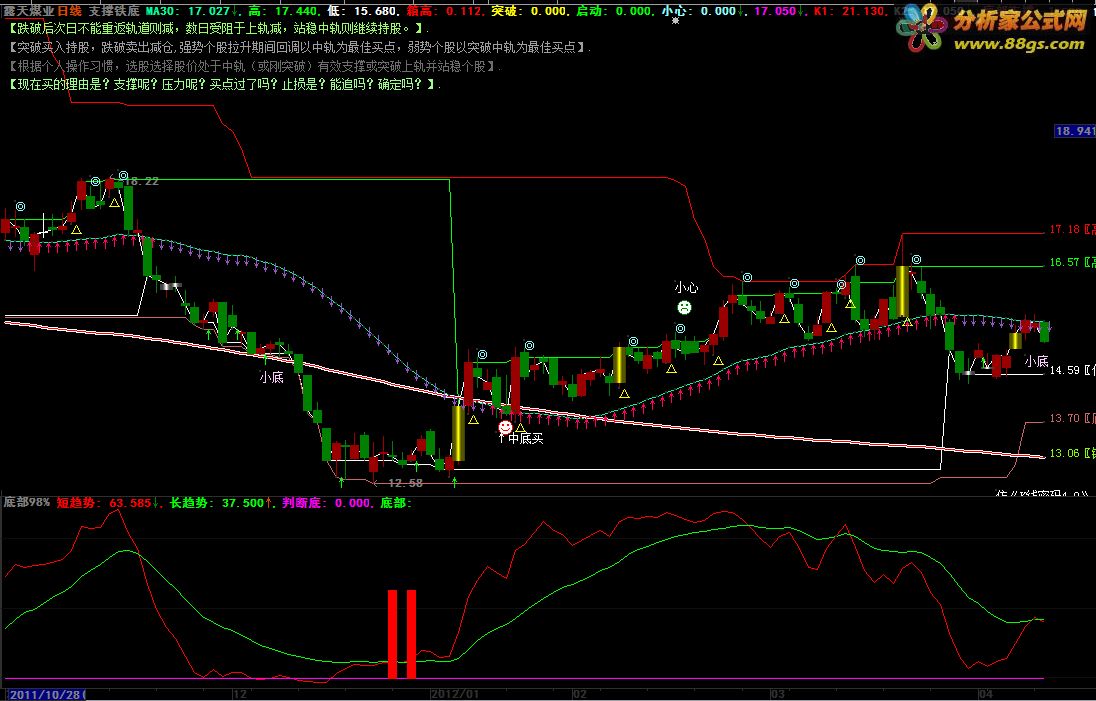Select the K1: 21.130 value
This screenshot has width=1096, height=701.
849,11
